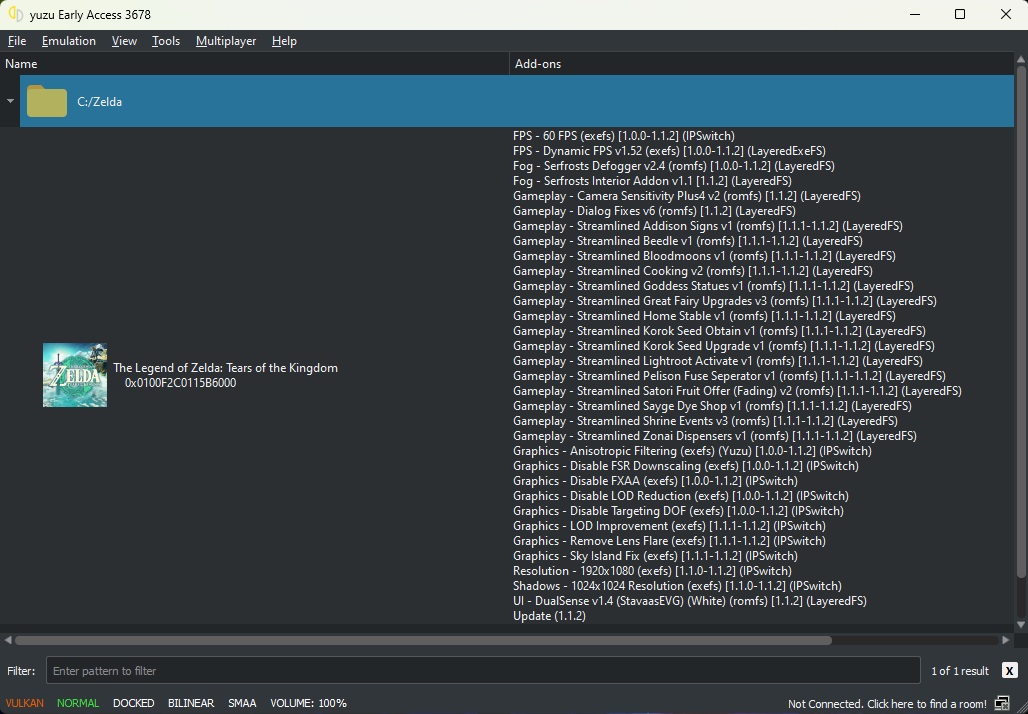1028x714 pixels.
Task: Click the filter pattern input field
Action: point(483,671)
